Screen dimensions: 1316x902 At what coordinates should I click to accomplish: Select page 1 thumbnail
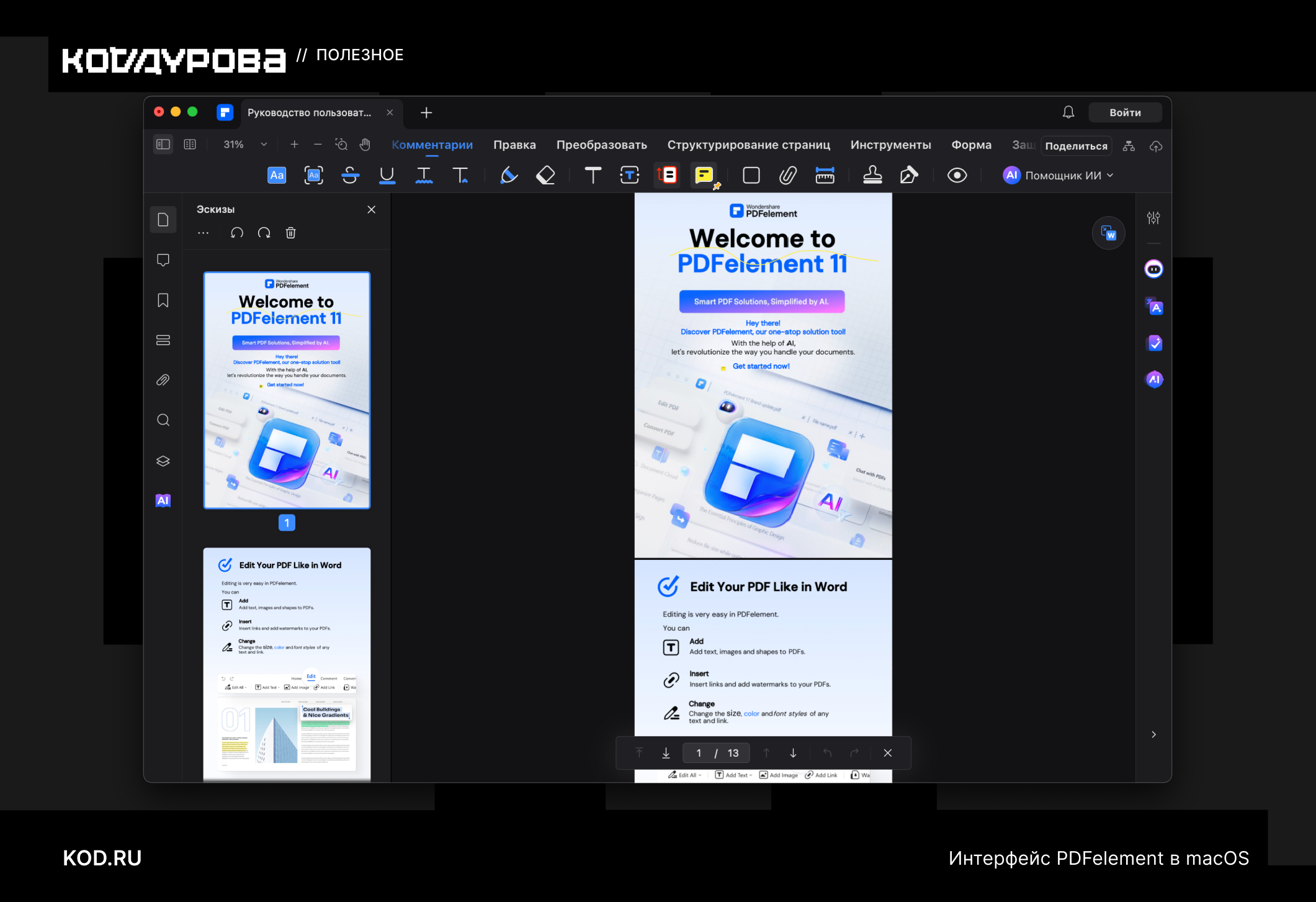tap(287, 390)
